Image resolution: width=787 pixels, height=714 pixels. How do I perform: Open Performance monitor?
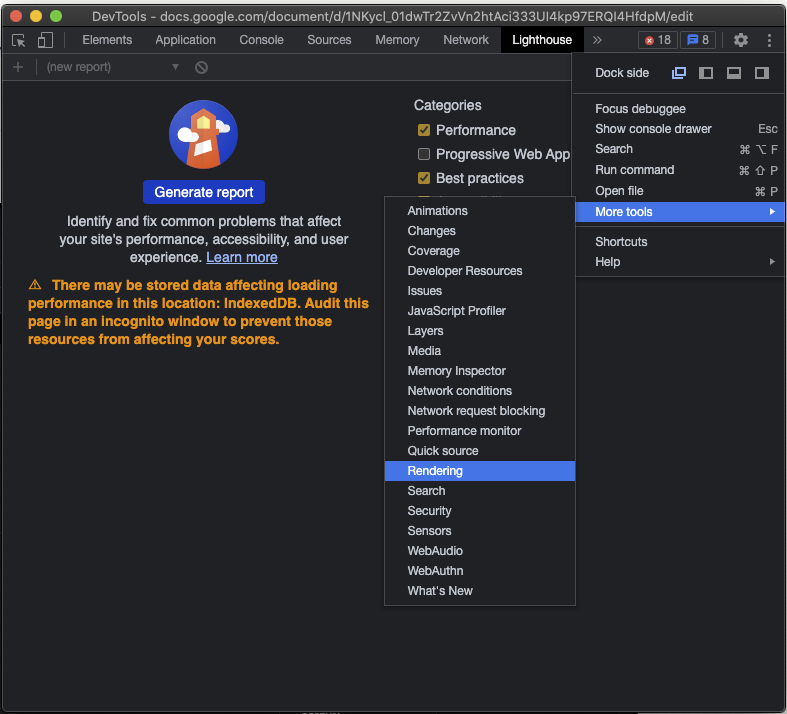tap(480, 431)
